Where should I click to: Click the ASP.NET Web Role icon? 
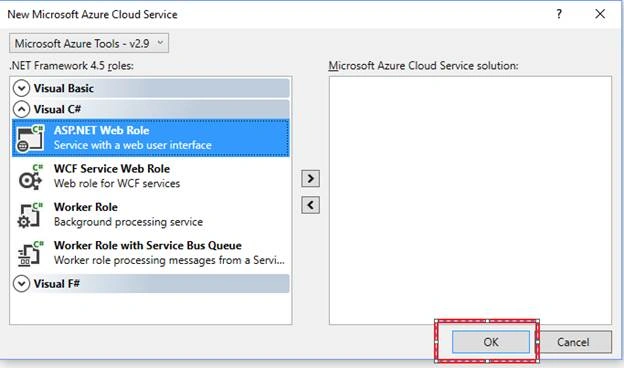click(30, 138)
